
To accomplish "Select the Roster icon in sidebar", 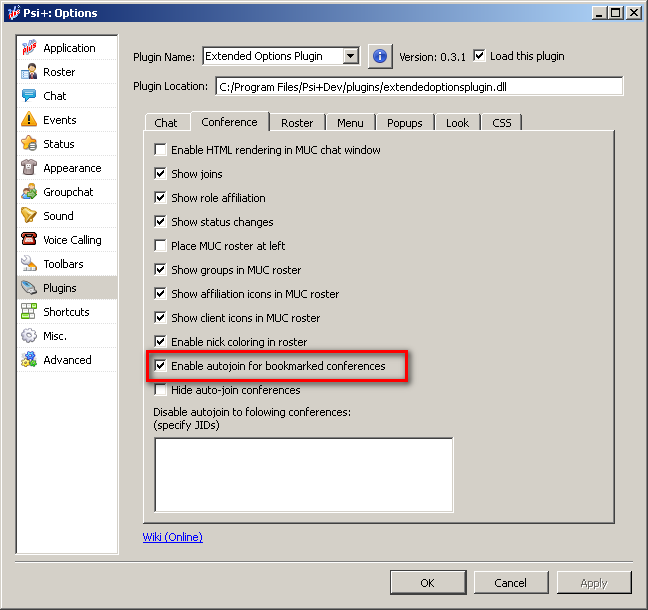I will click(x=29, y=72).
